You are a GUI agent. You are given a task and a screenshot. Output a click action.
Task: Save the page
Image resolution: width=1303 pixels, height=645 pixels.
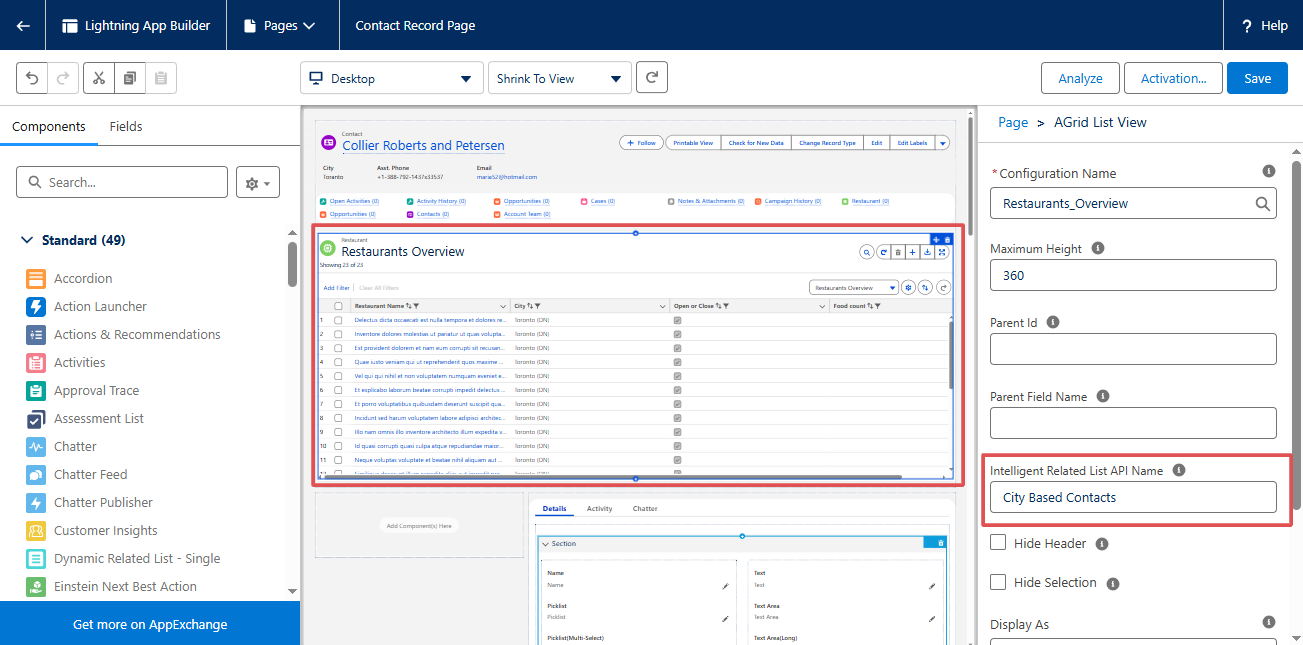click(1257, 78)
